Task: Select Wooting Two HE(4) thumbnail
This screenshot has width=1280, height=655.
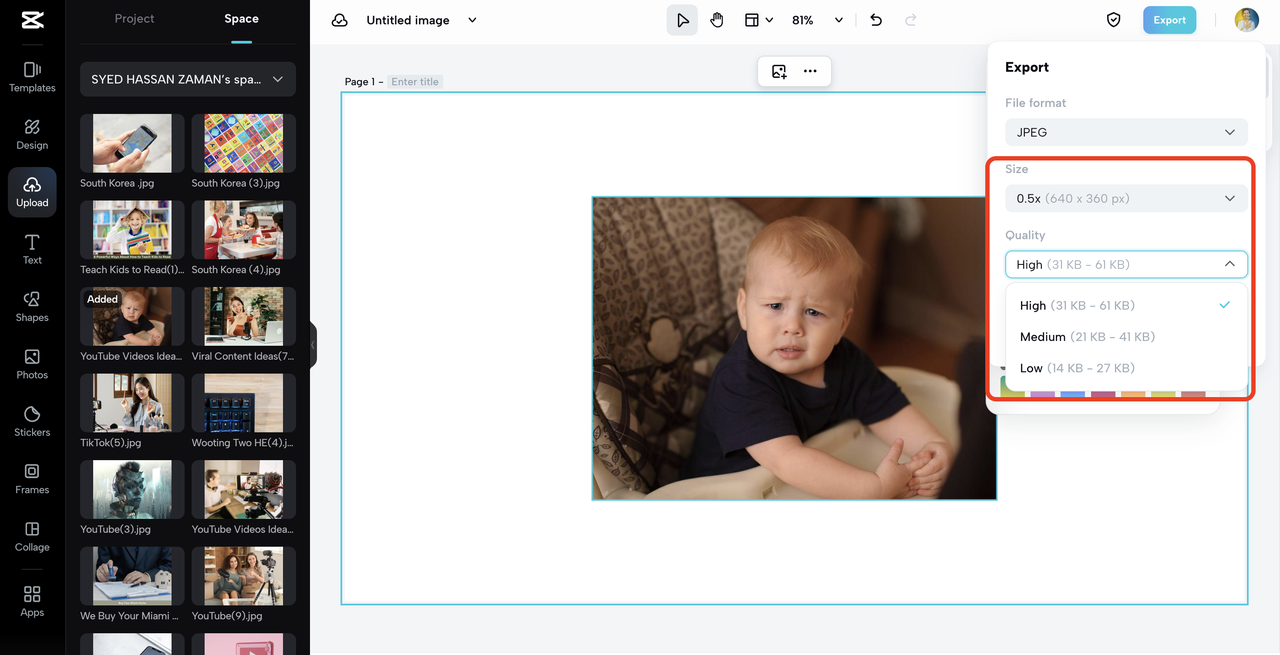Action: tap(243, 402)
